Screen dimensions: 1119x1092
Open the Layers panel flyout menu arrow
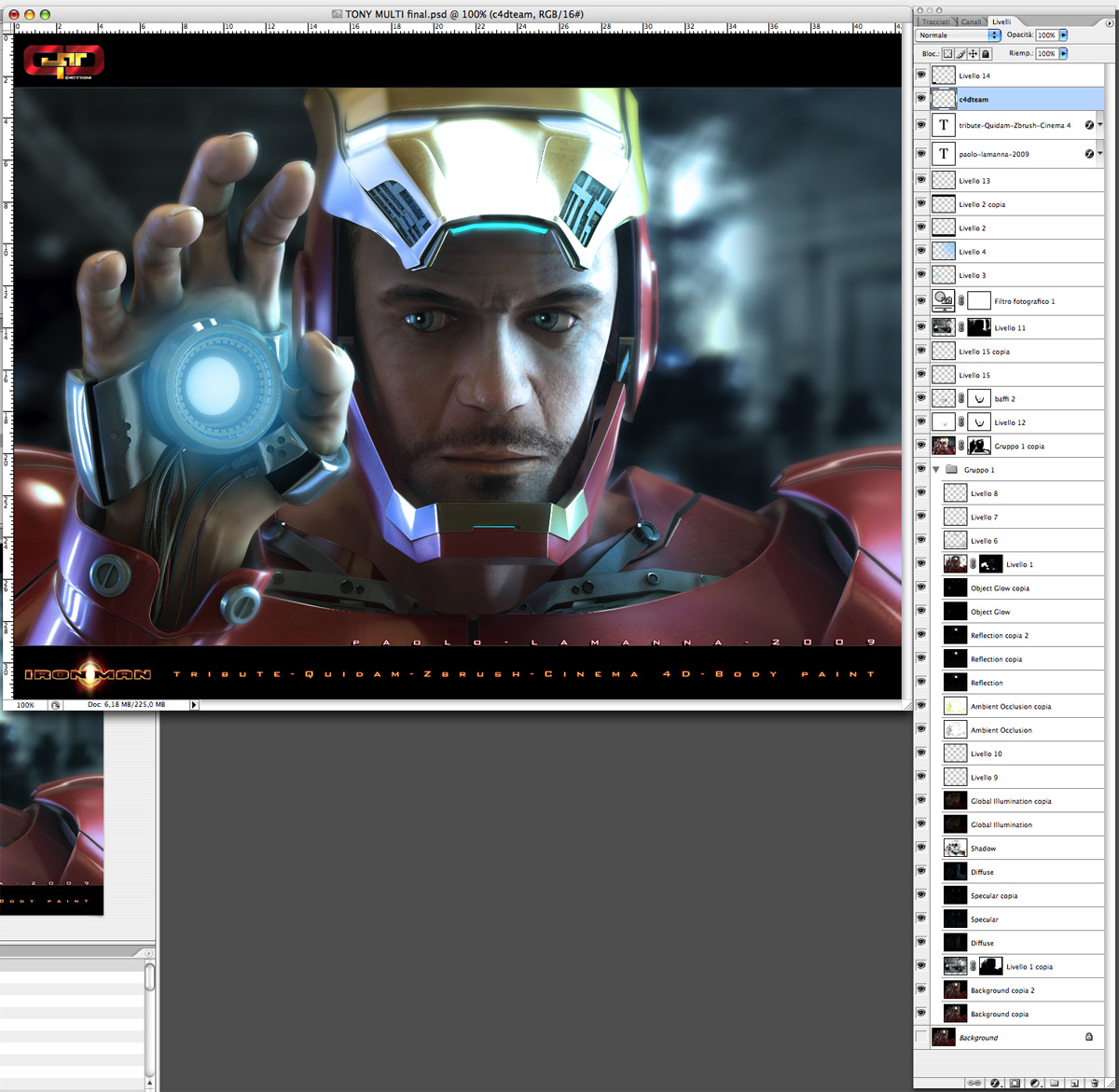[1109, 23]
